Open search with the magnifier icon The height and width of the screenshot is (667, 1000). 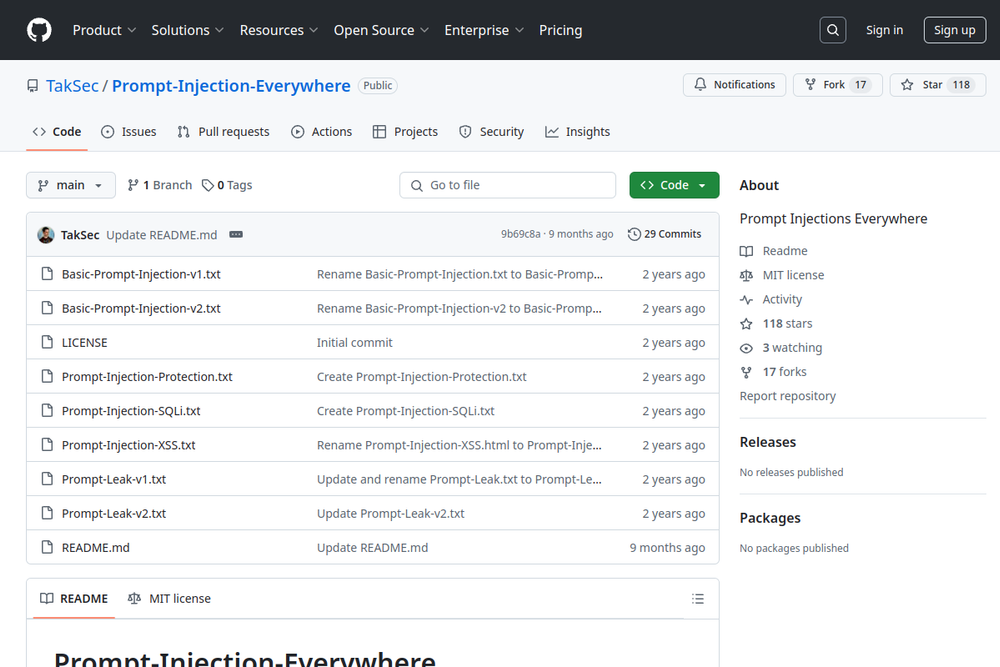pyautogui.click(x=832, y=30)
